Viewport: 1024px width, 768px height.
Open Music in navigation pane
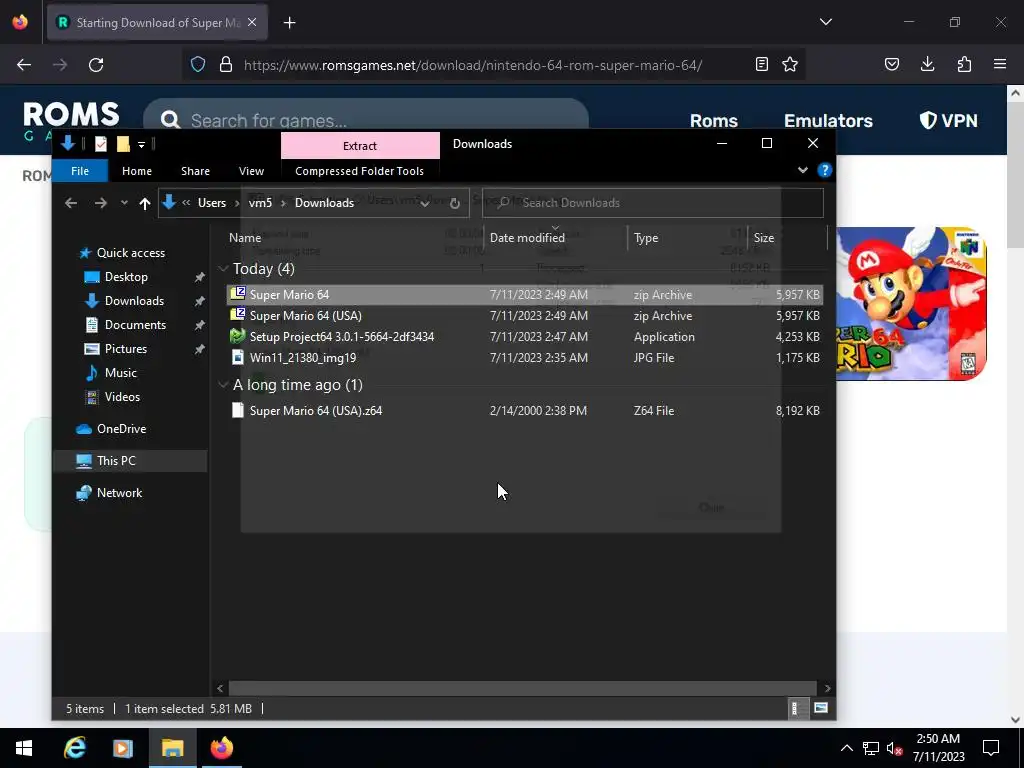(120, 373)
